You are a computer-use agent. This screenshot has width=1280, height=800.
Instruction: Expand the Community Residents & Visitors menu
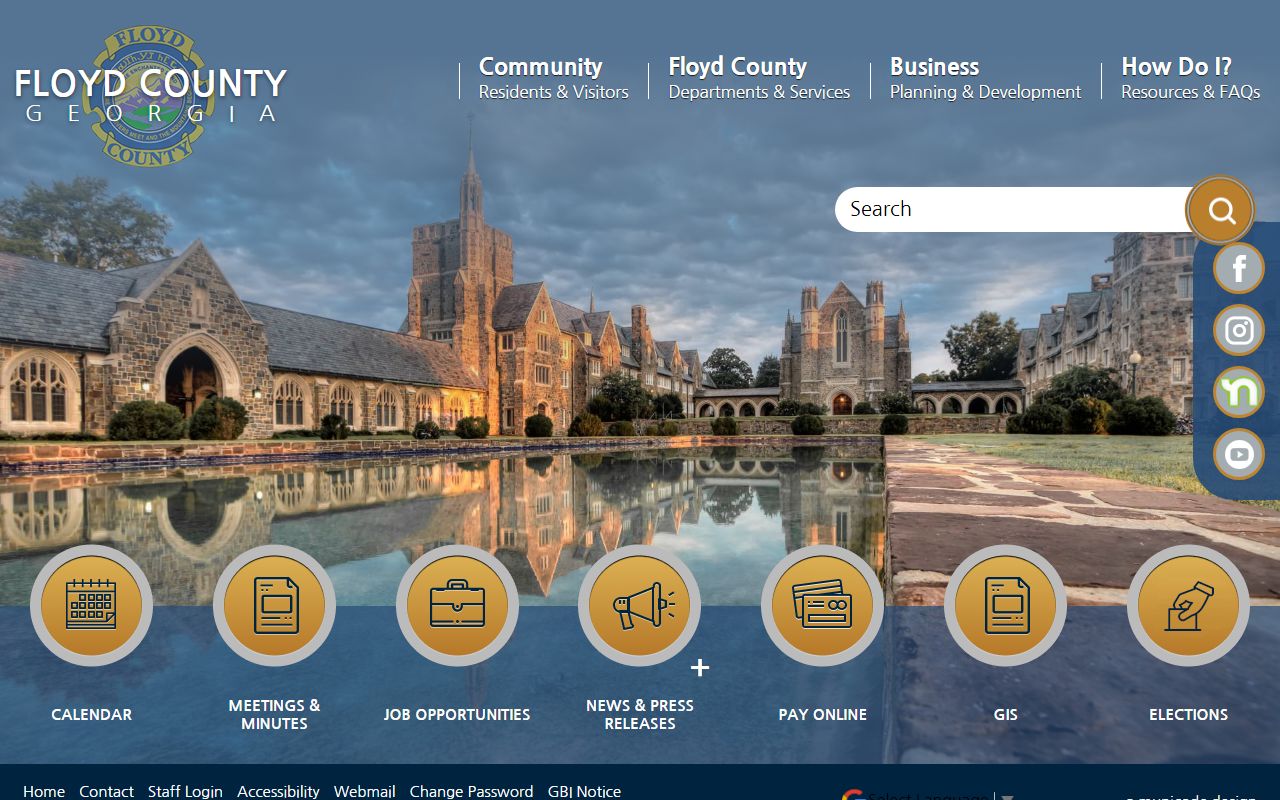click(553, 78)
